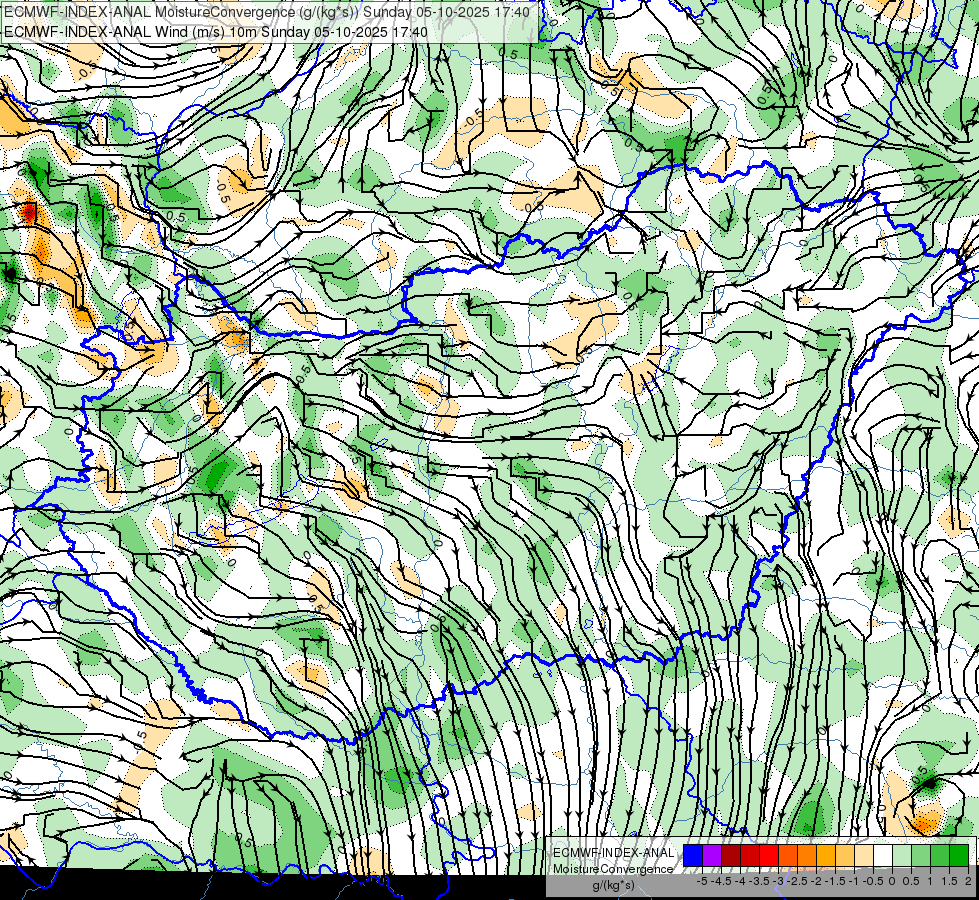The height and width of the screenshot is (900, 979).
Task: Click the '-4.5' tick on the legend
Action: (721, 881)
